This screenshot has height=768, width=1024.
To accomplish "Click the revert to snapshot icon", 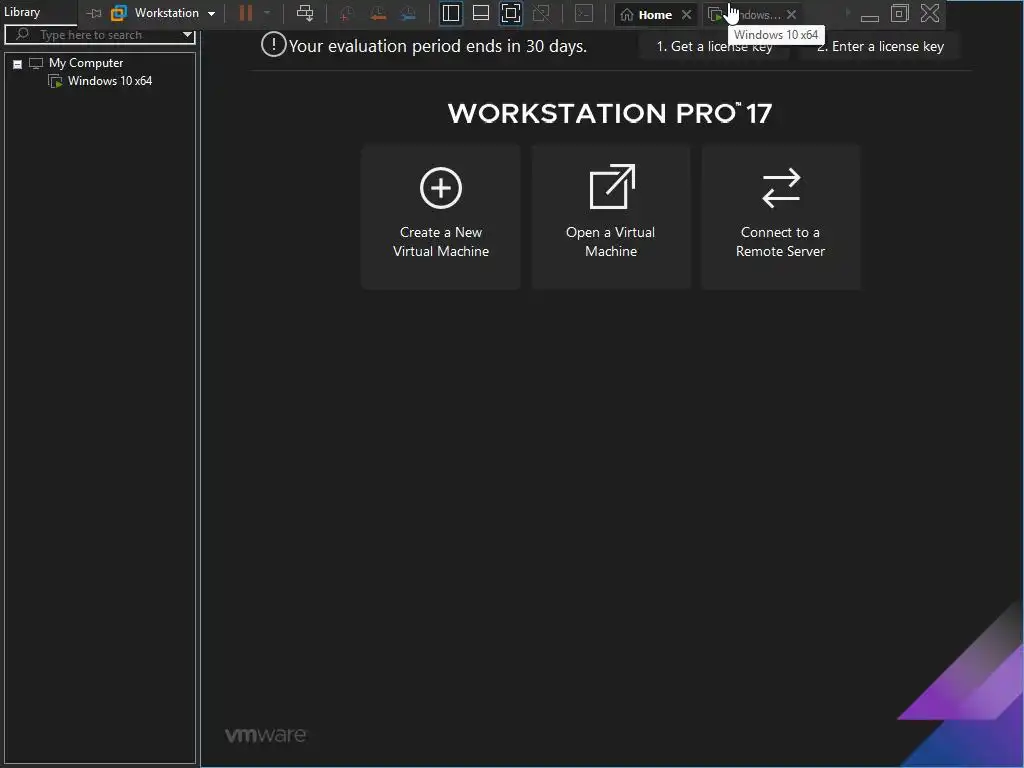I will point(377,13).
